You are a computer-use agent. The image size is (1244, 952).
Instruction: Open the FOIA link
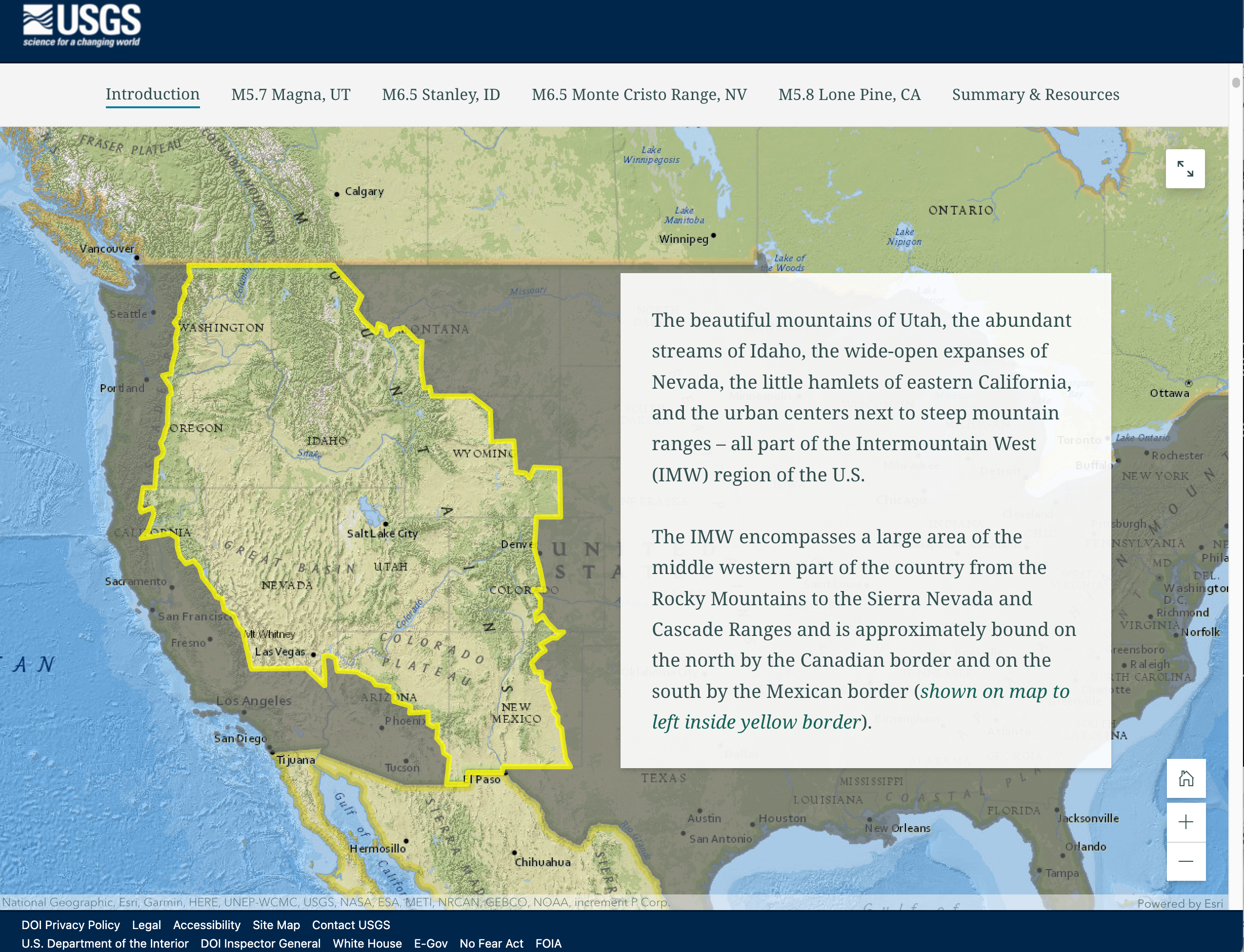pyautogui.click(x=549, y=944)
